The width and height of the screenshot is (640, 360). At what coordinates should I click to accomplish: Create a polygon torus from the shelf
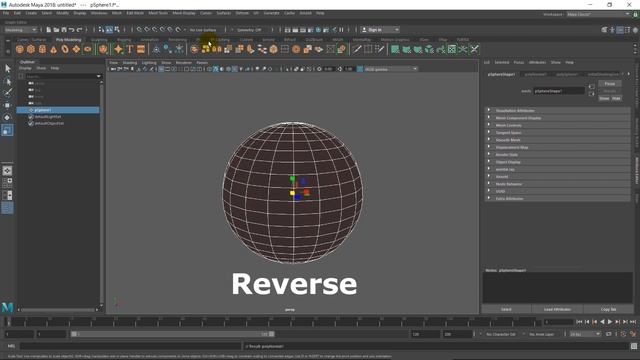[65, 49]
